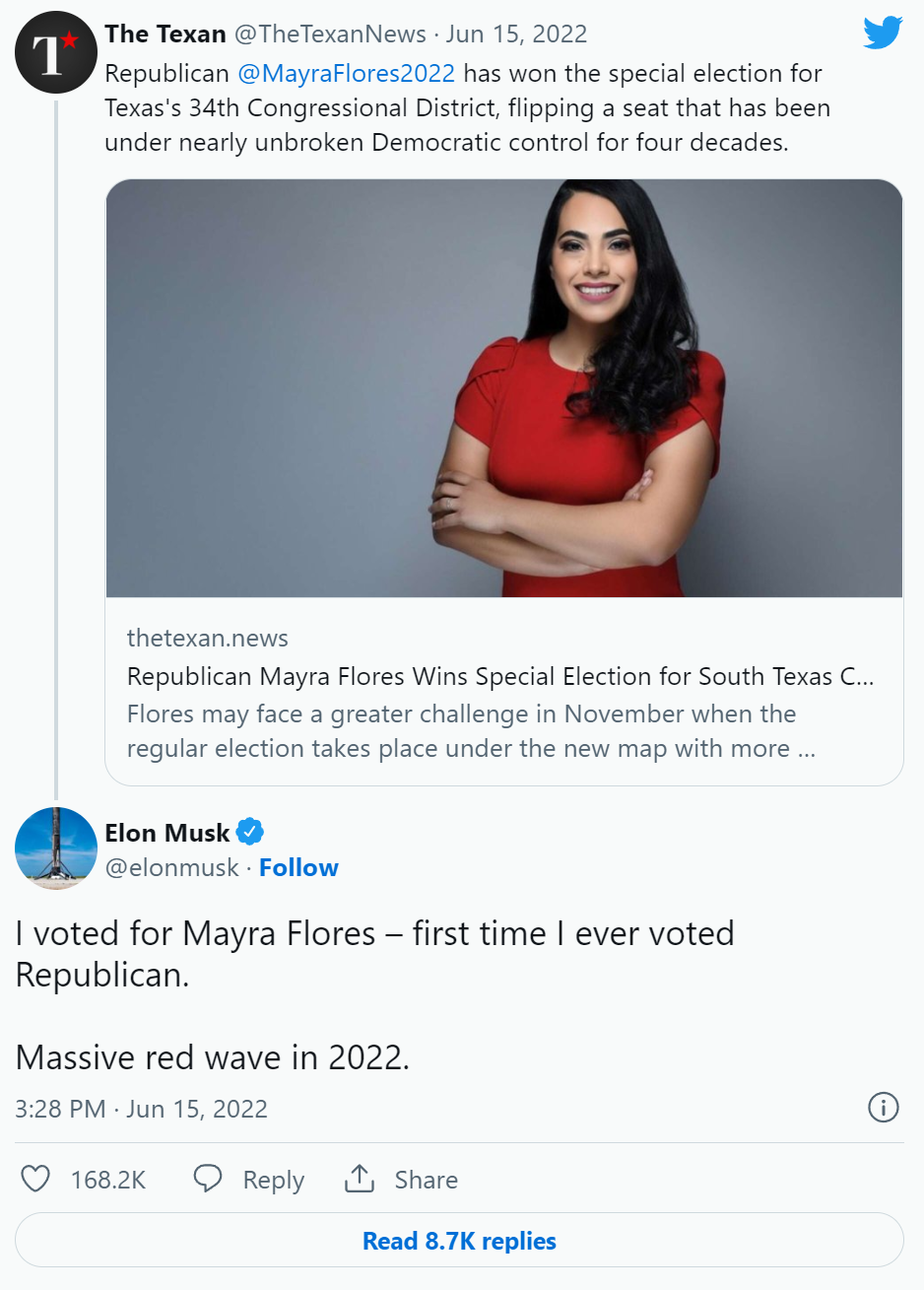Image resolution: width=924 pixels, height=1290 pixels.
Task: Click the Twitter bird logo
Action: coord(882,33)
